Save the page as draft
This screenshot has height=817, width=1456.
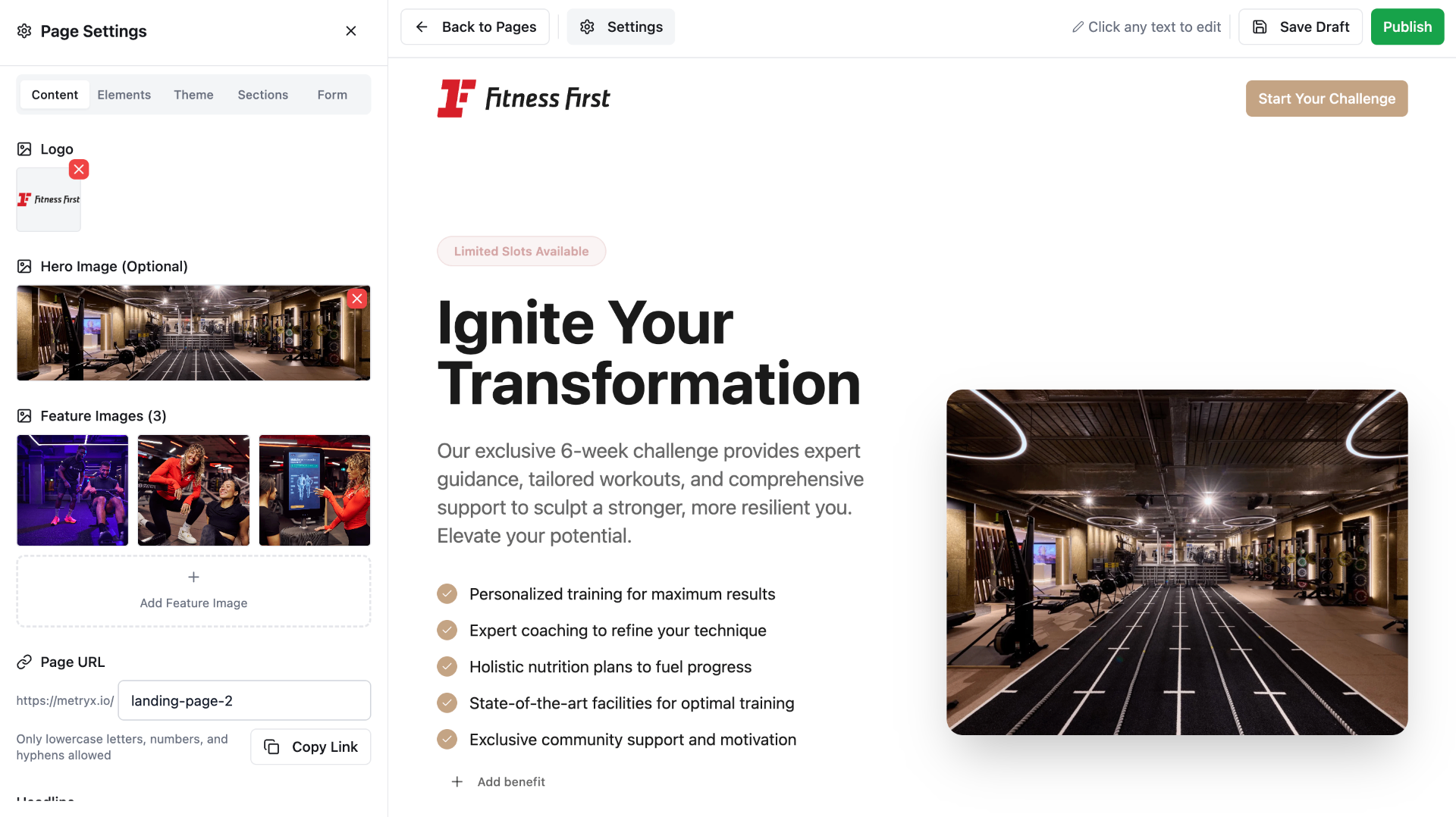[1300, 27]
